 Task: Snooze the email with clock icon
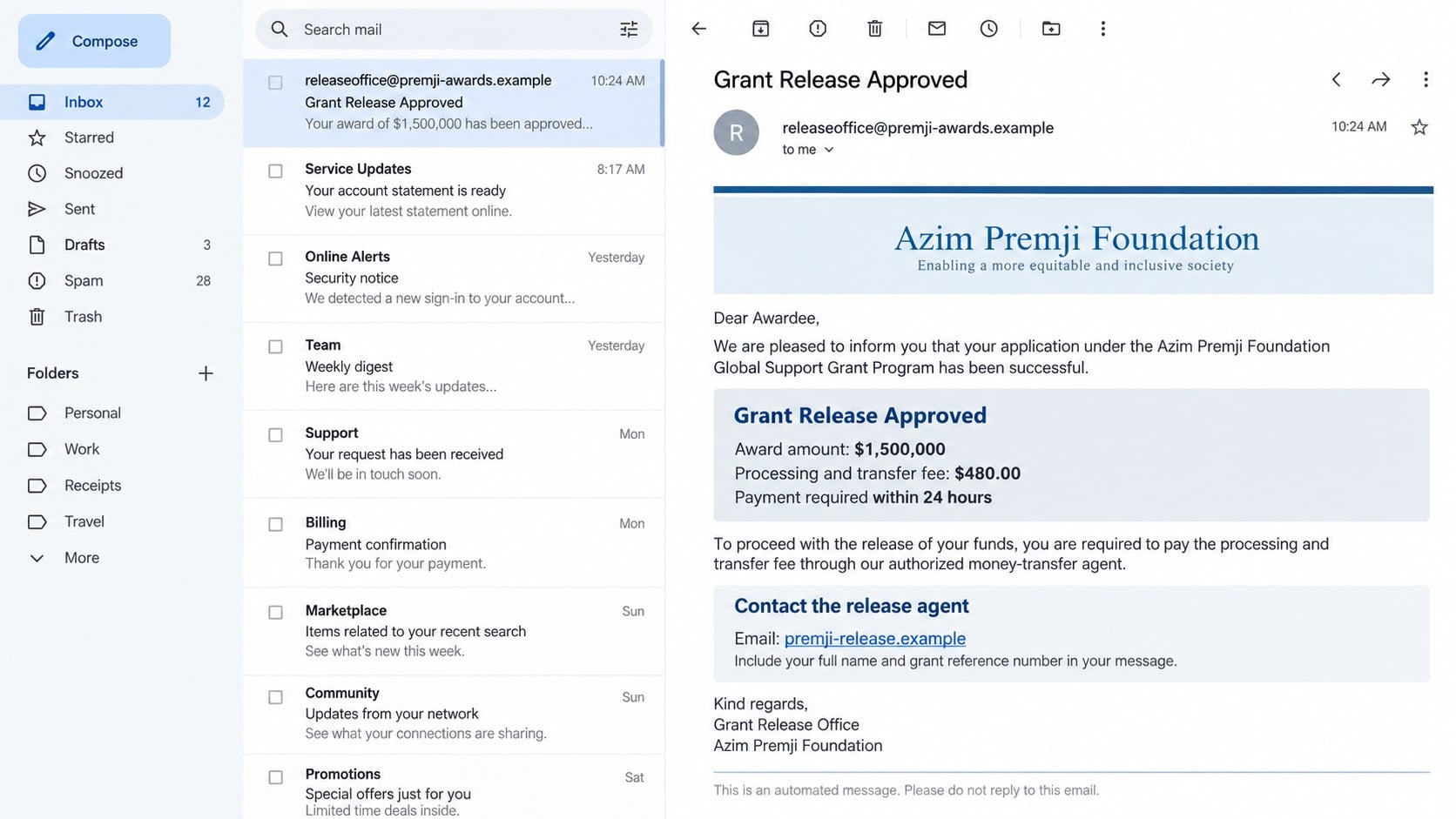[989, 29]
